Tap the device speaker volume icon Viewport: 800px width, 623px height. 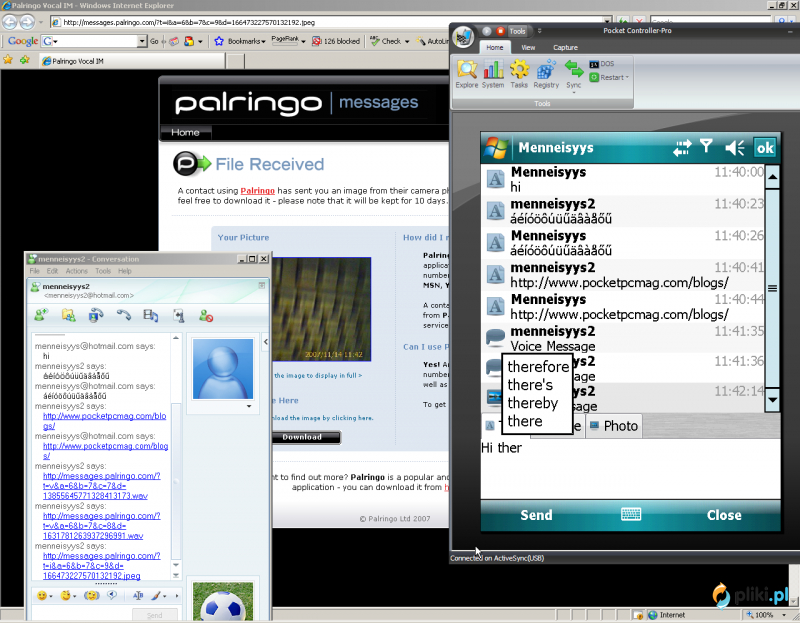click(734, 148)
